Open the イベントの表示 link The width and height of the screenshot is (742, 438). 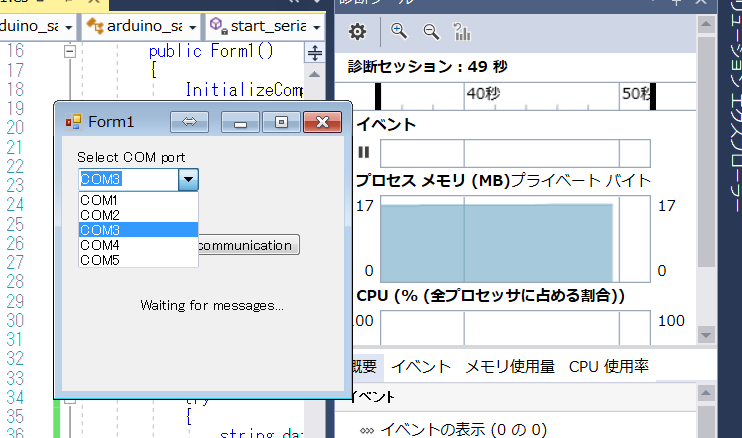tap(463, 429)
